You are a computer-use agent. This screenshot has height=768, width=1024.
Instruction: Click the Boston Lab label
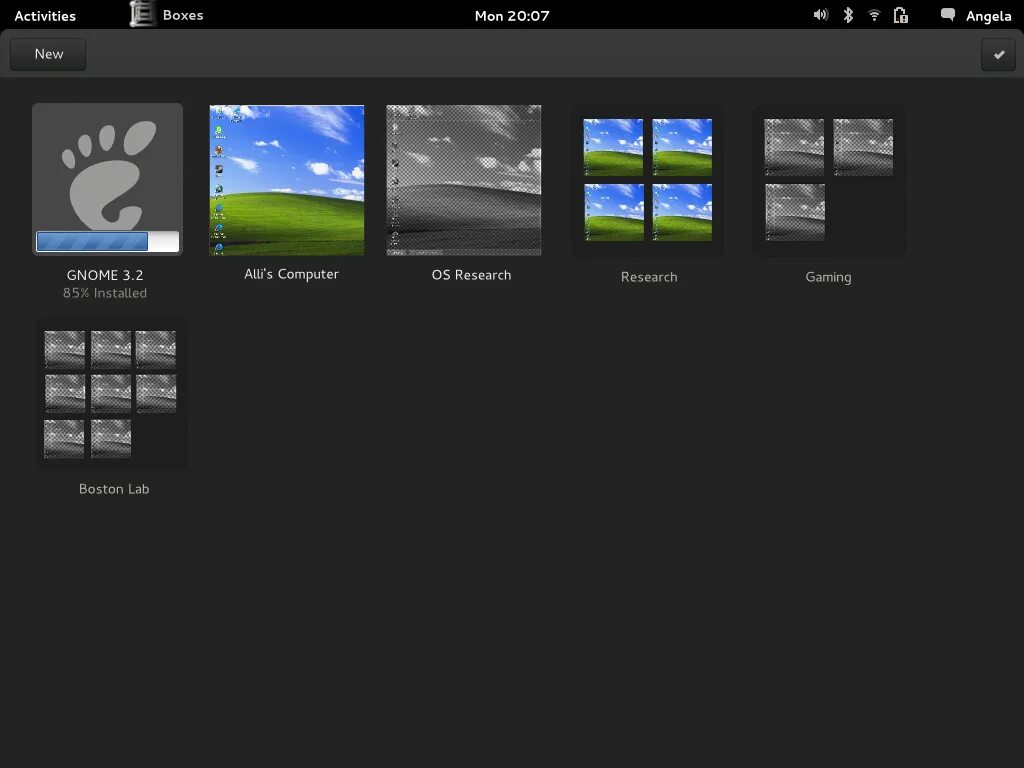(x=114, y=489)
